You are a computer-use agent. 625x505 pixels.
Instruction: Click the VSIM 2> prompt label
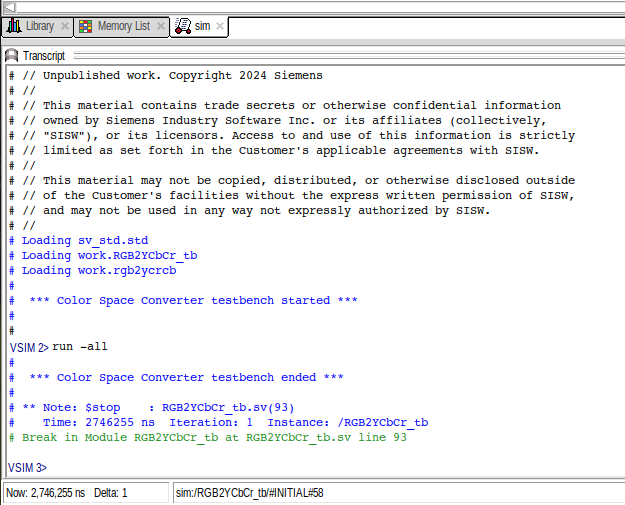click(x=29, y=348)
